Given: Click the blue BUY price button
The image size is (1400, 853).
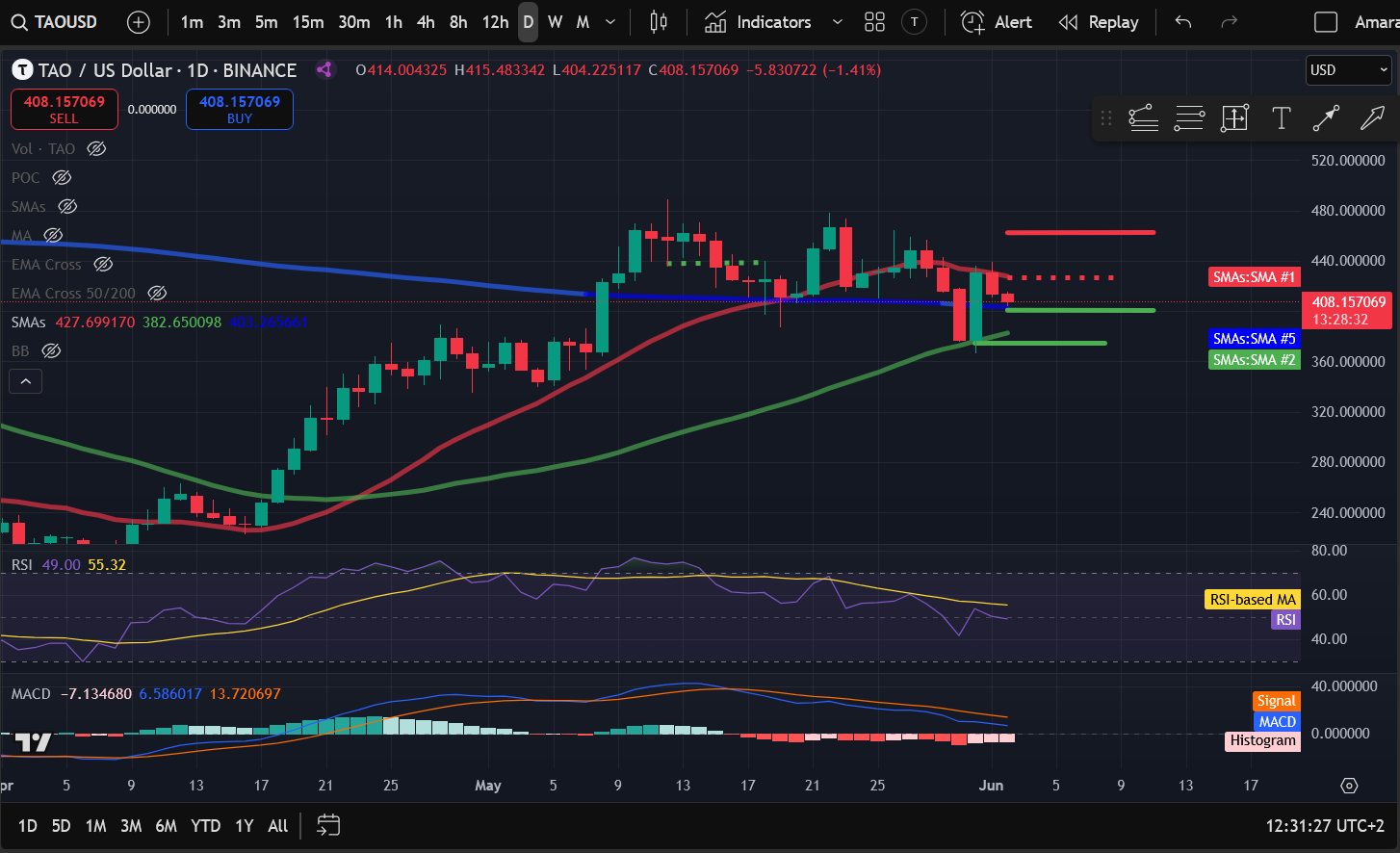Looking at the screenshot, I should pos(240,109).
